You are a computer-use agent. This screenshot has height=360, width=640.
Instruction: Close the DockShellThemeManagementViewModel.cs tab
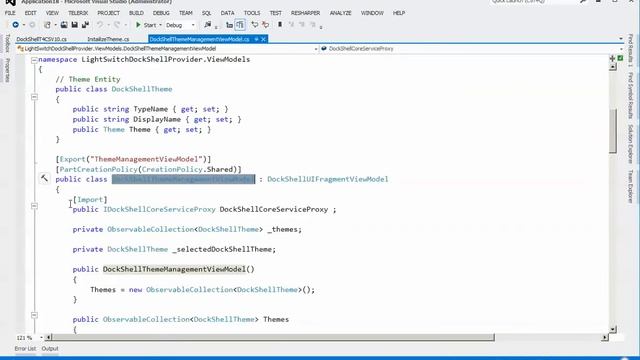[x=263, y=39]
